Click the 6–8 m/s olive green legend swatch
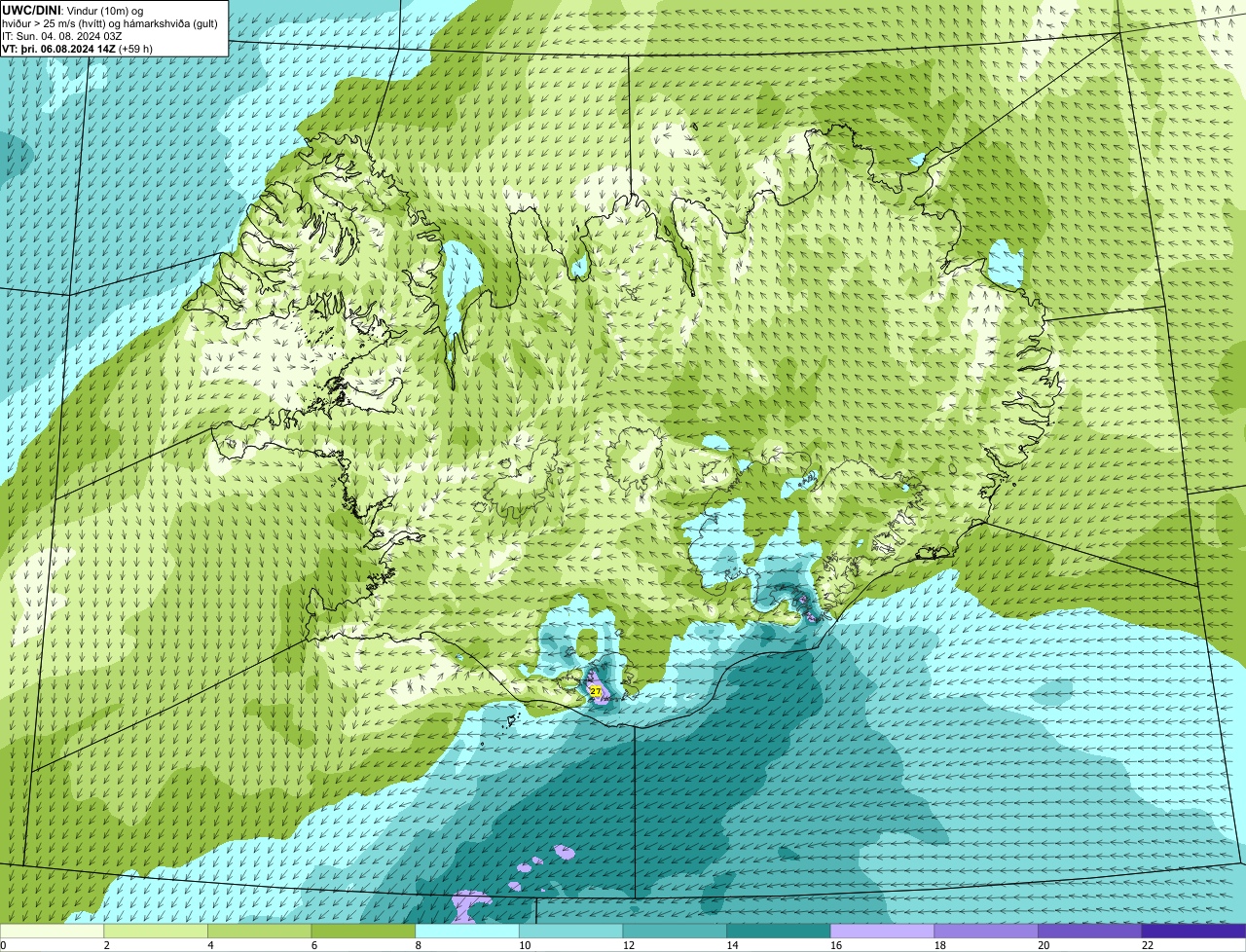The image size is (1246, 952). (x=363, y=931)
